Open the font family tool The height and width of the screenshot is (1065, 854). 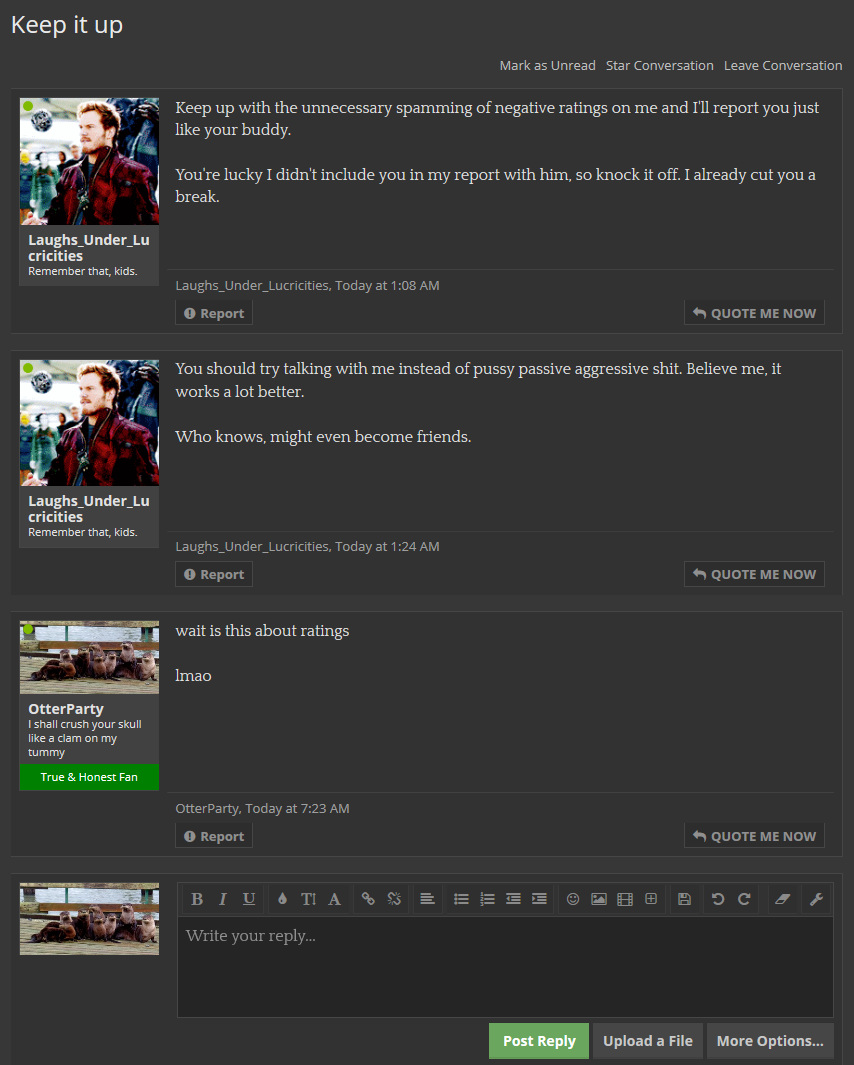tap(334, 899)
